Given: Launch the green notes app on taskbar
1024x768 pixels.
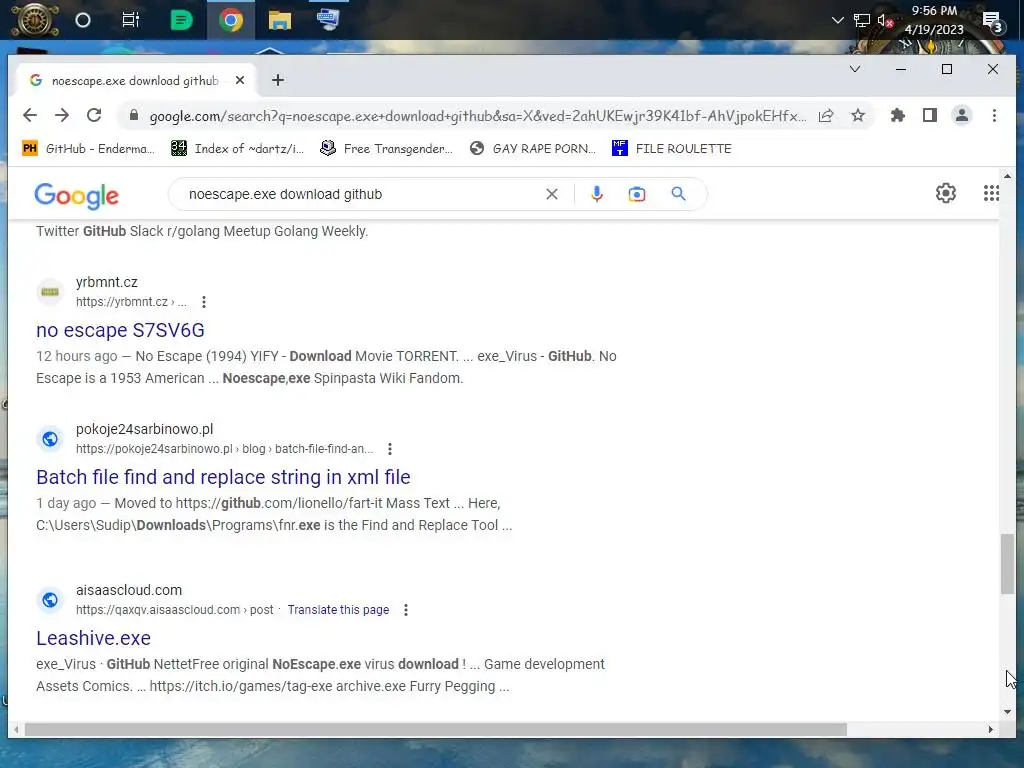Looking at the screenshot, I should tap(181, 20).
